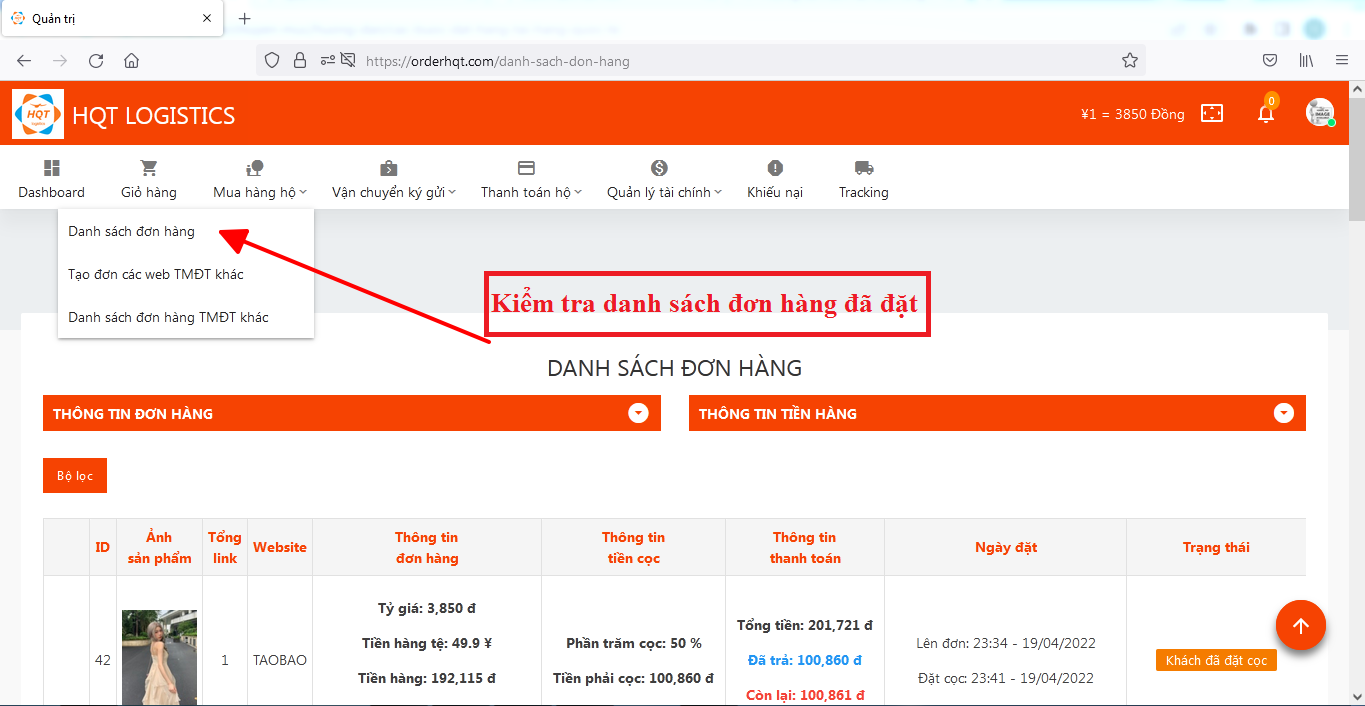
Task: Open the Khiếu nại alert icon
Action: click(775, 168)
